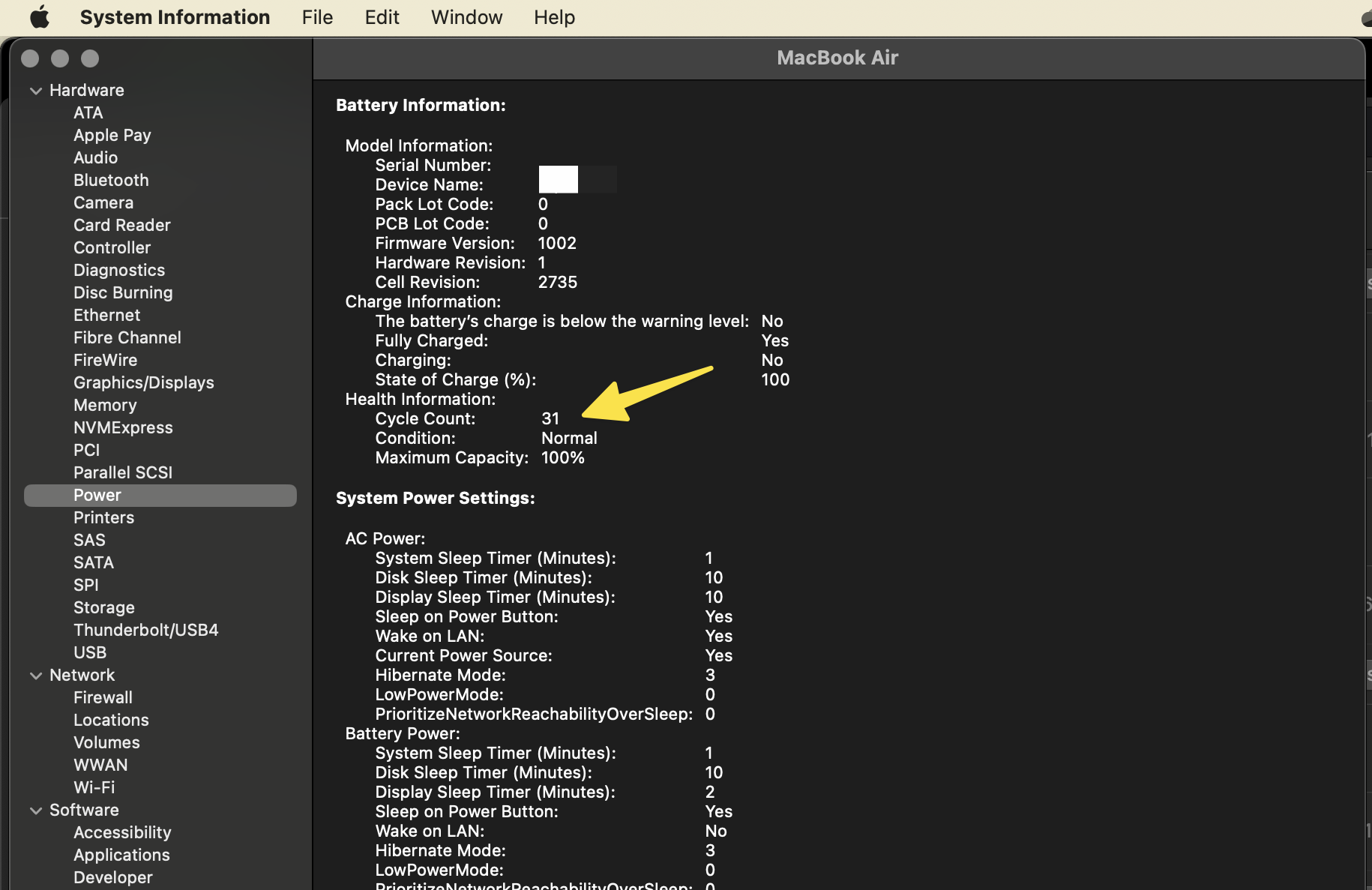This screenshot has height=890, width=1372.
Task: Open the Window menu
Action: coord(466,16)
